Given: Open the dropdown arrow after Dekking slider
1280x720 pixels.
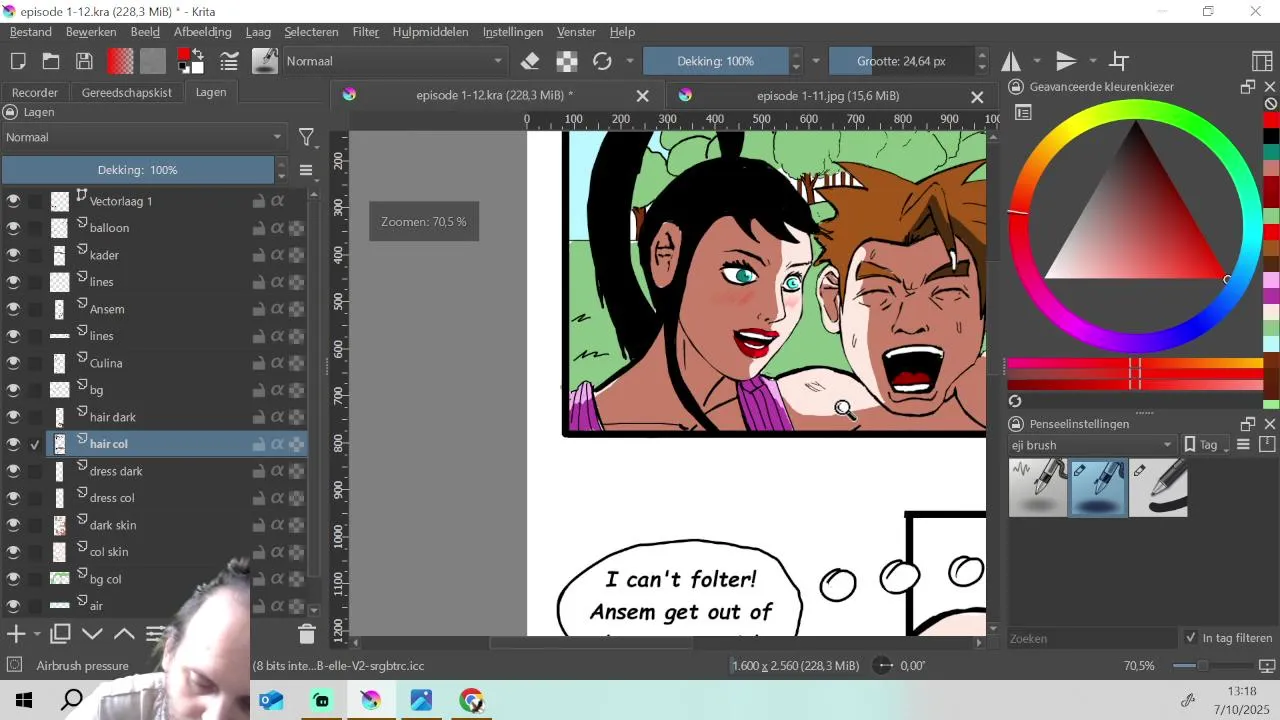Looking at the screenshot, I should pyautogui.click(x=816, y=61).
